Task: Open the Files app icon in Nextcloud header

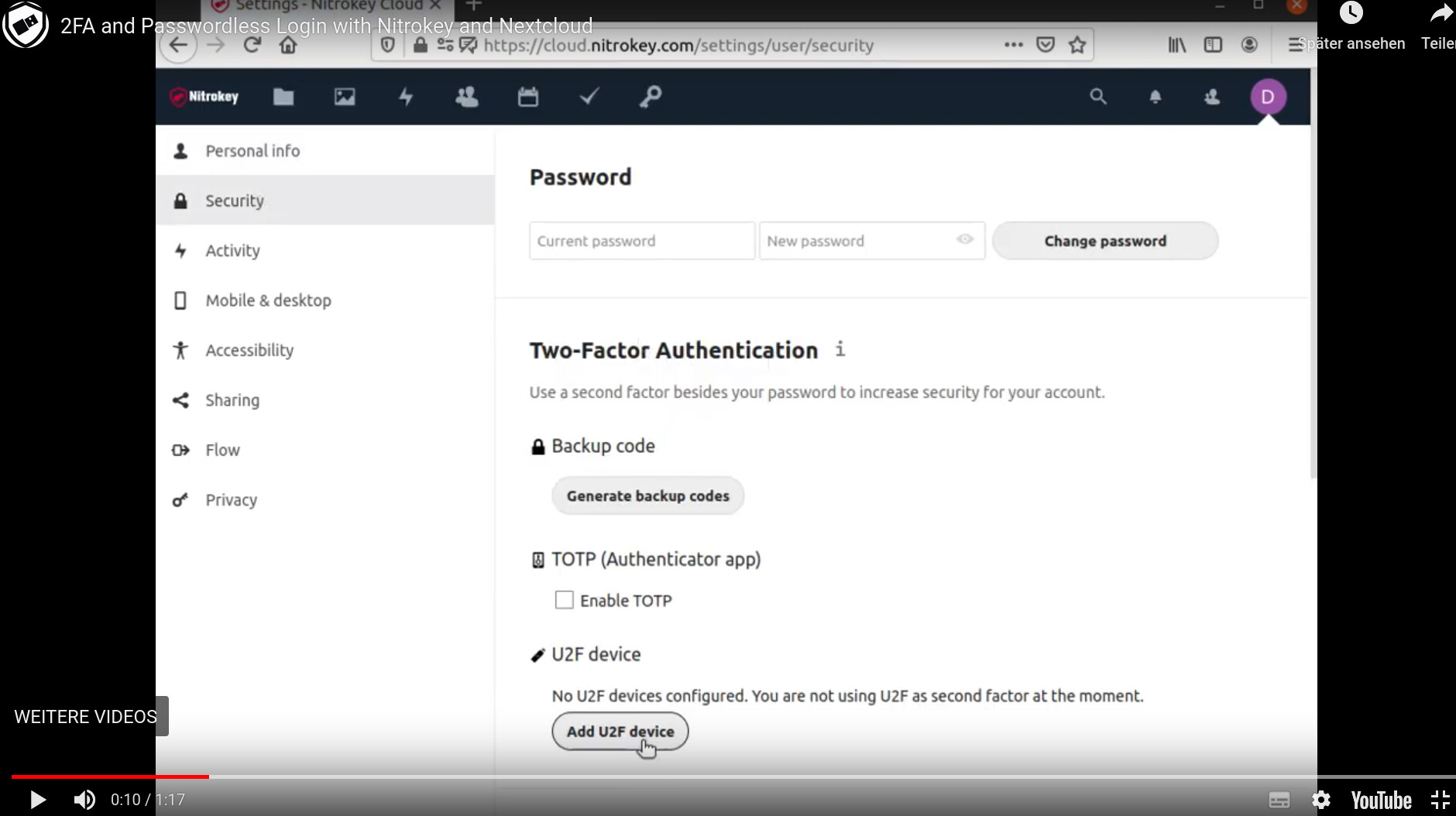Action: coord(283,97)
